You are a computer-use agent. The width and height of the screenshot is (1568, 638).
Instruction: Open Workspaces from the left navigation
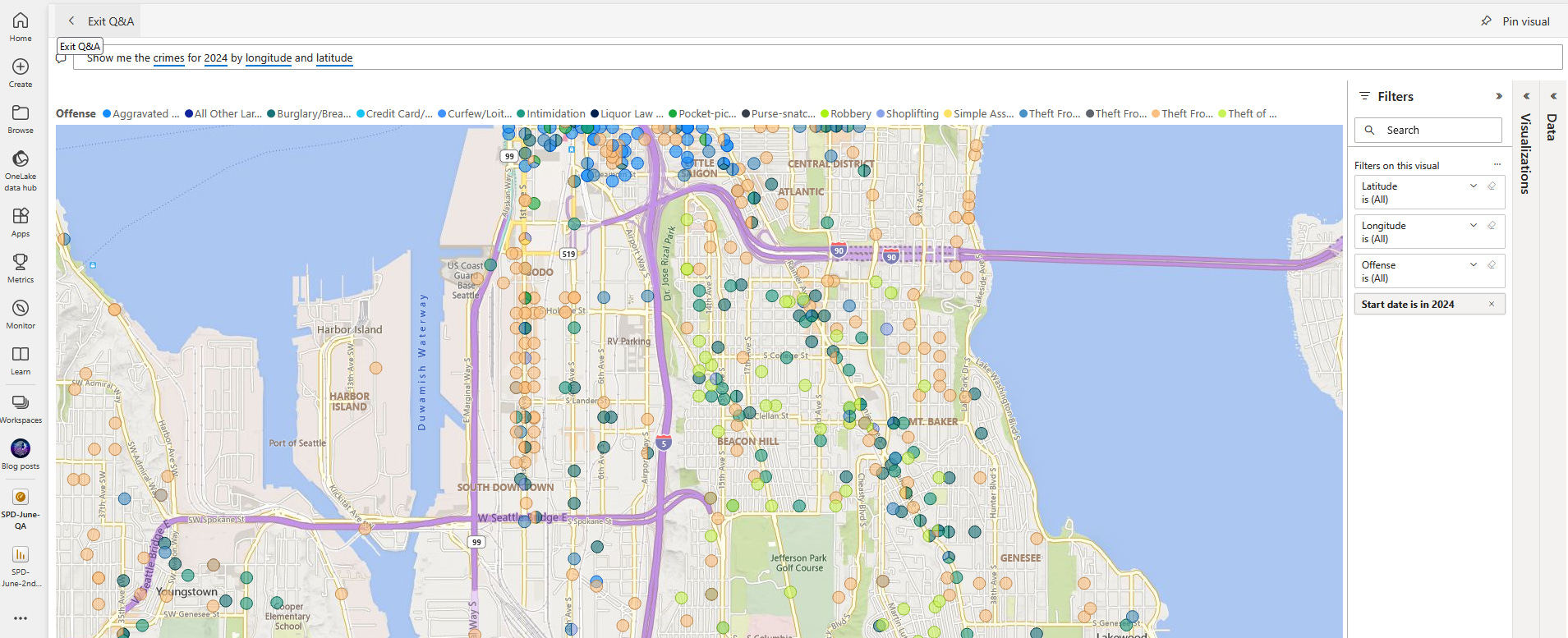(x=21, y=402)
